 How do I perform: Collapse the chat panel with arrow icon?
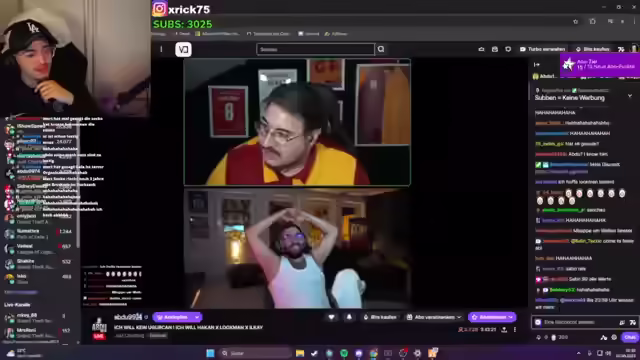pyautogui.click(x=536, y=64)
